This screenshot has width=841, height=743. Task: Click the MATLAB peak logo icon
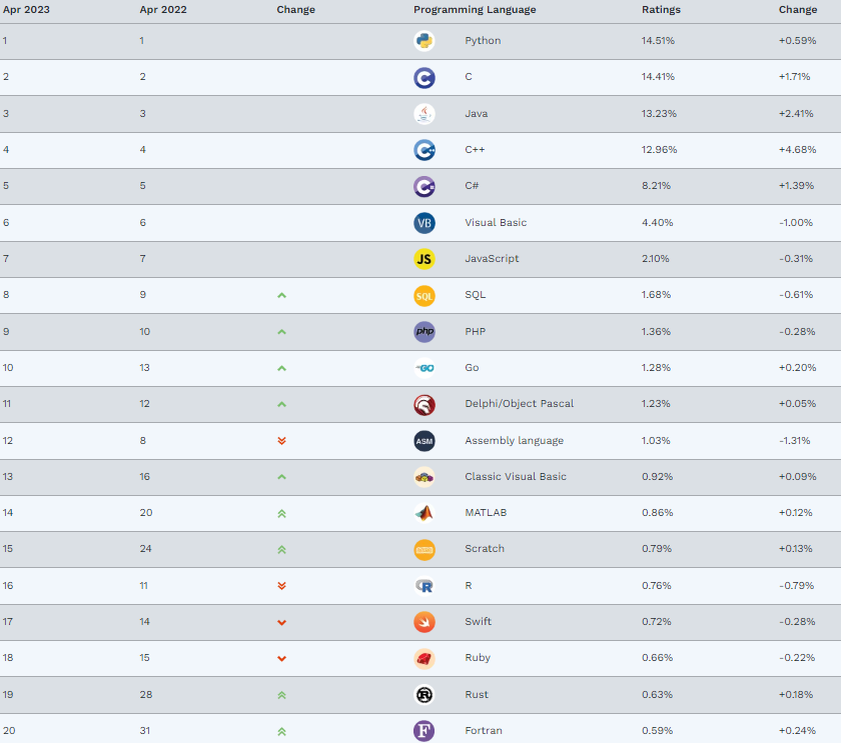(x=424, y=513)
